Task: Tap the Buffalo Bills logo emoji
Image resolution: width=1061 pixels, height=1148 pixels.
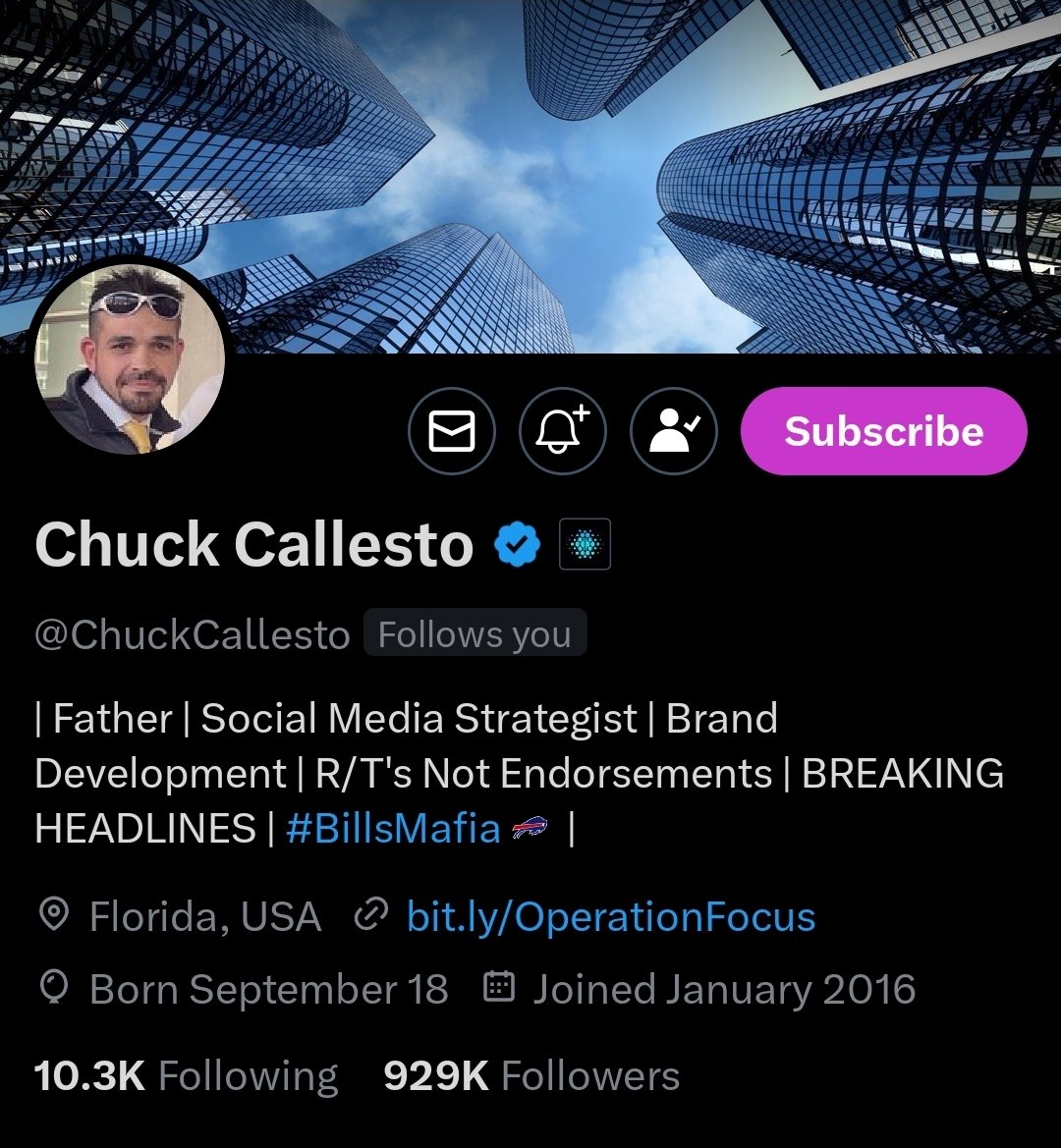Action: 530,829
